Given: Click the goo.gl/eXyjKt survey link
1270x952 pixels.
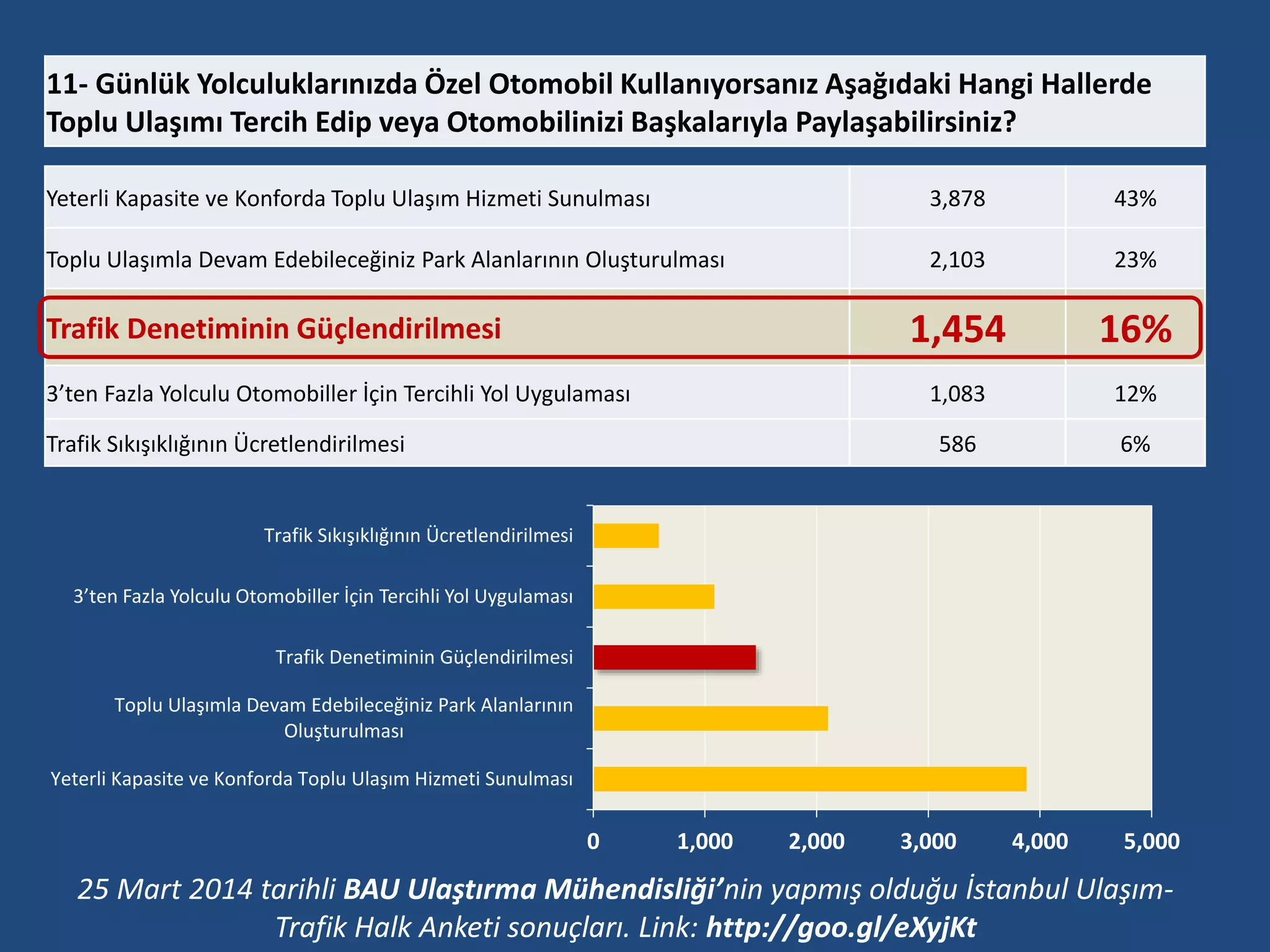Looking at the screenshot, I should pyautogui.click(x=841, y=928).
